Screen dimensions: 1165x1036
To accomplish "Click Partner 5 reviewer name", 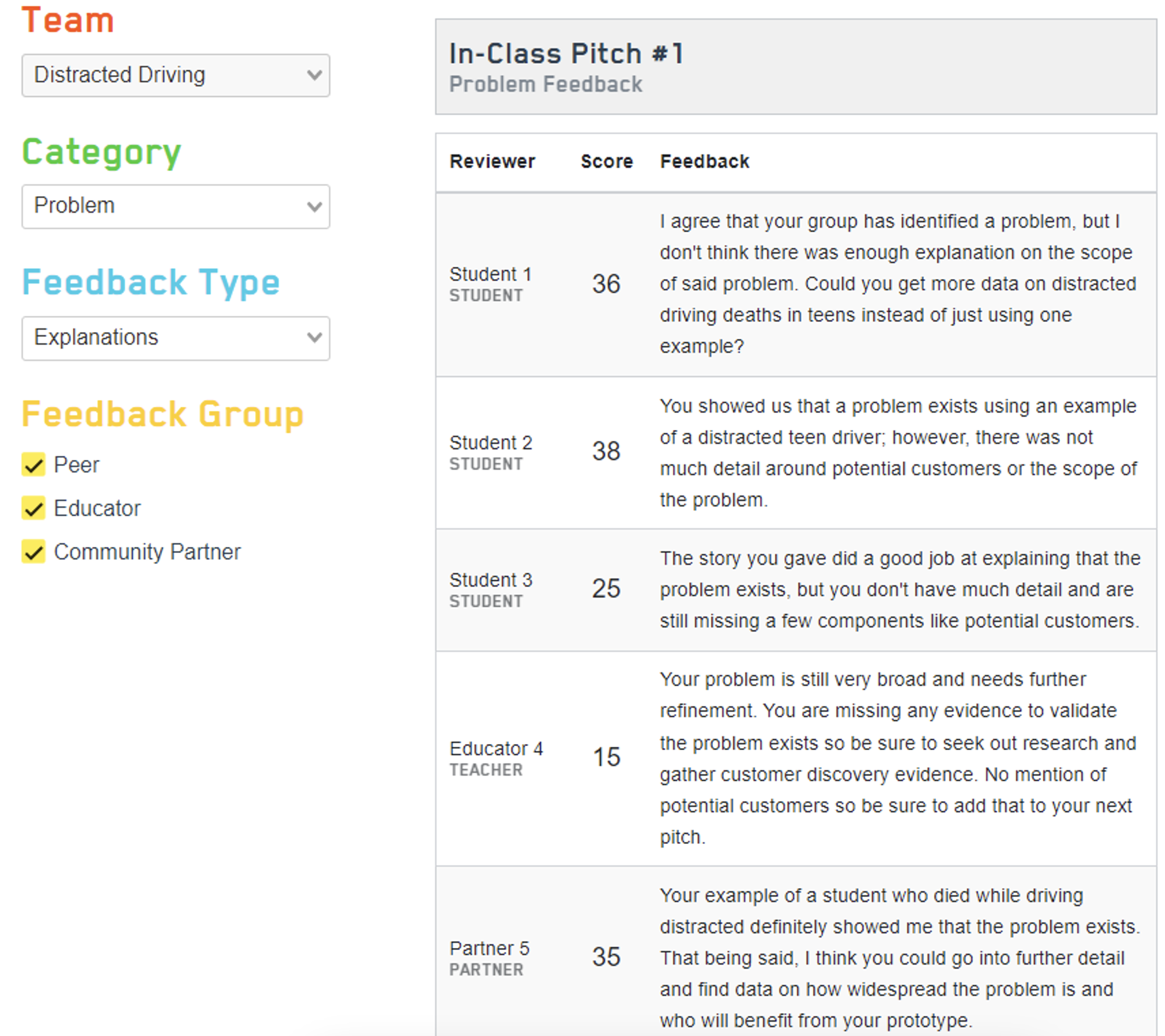I will pos(489,948).
